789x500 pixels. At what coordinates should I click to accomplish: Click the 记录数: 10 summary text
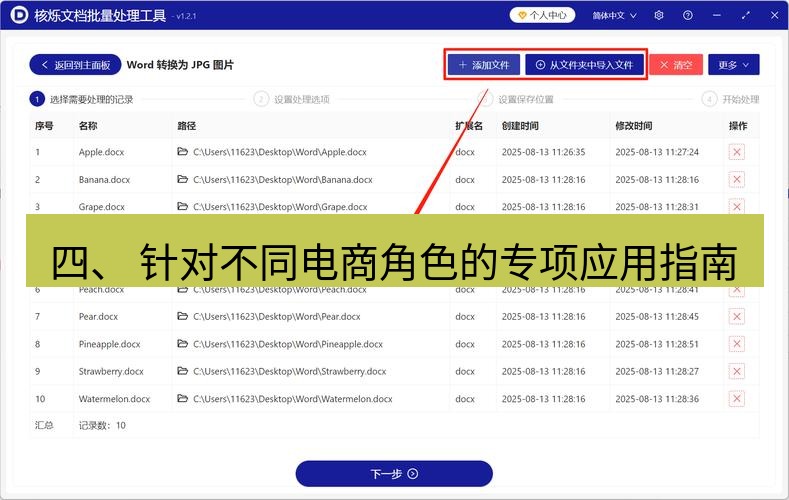(102, 426)
